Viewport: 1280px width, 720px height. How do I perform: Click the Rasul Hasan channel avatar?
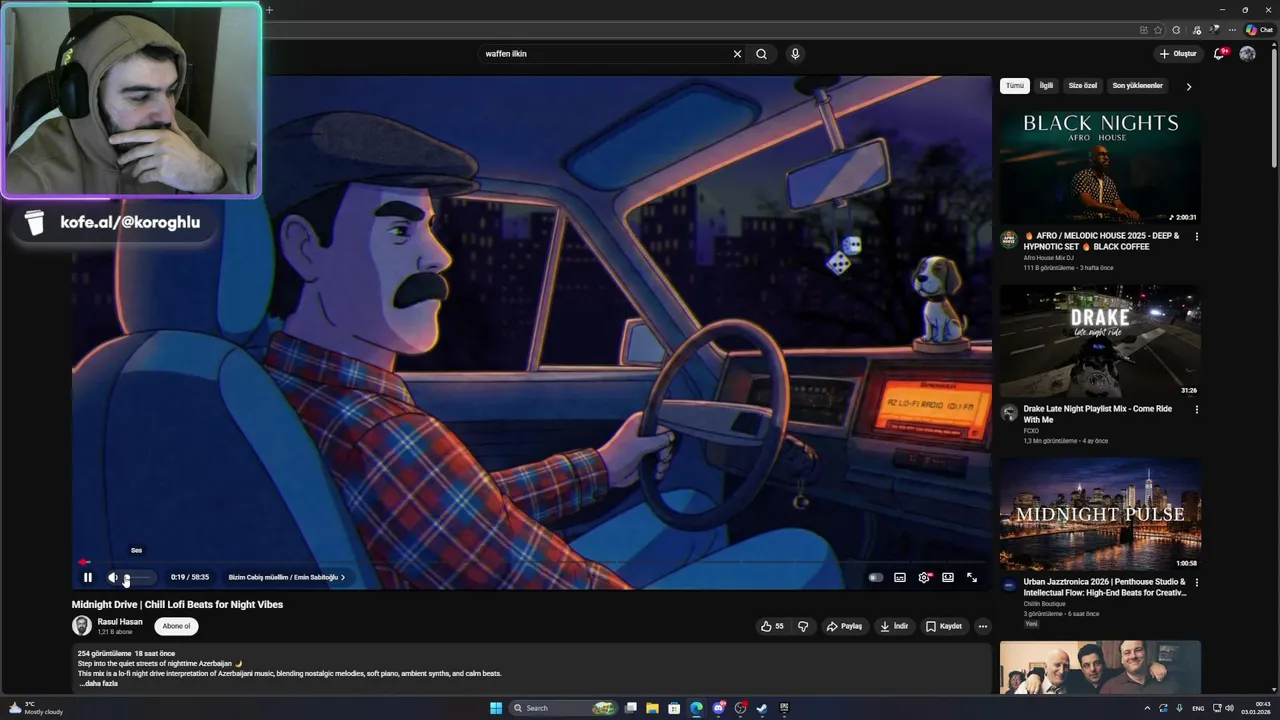(x=82, y=626)
